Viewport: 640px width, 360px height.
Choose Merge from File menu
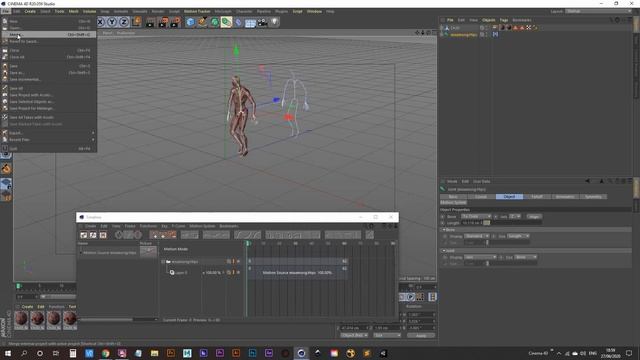[49, 35]
